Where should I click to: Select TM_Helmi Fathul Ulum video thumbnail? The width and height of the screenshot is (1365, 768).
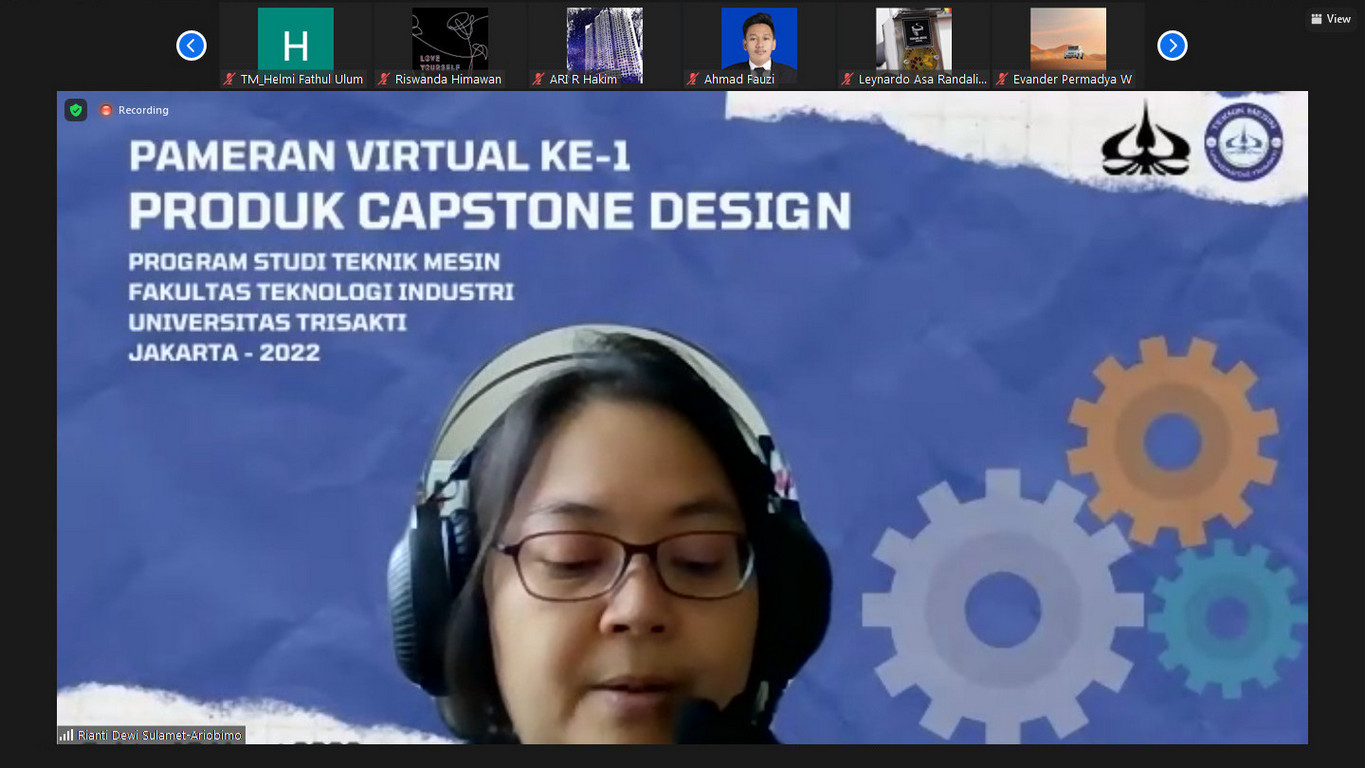pos(296,46)
